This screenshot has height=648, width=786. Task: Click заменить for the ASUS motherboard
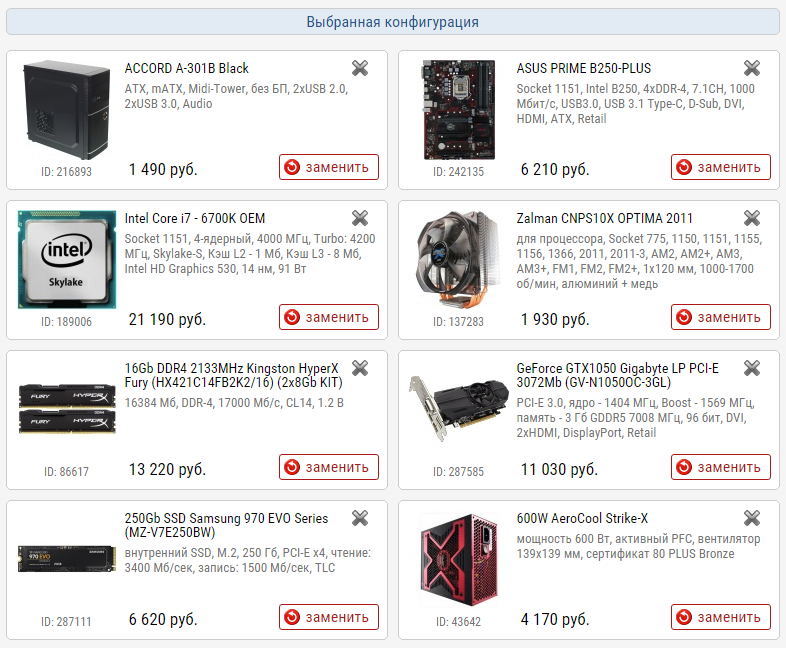721,167
